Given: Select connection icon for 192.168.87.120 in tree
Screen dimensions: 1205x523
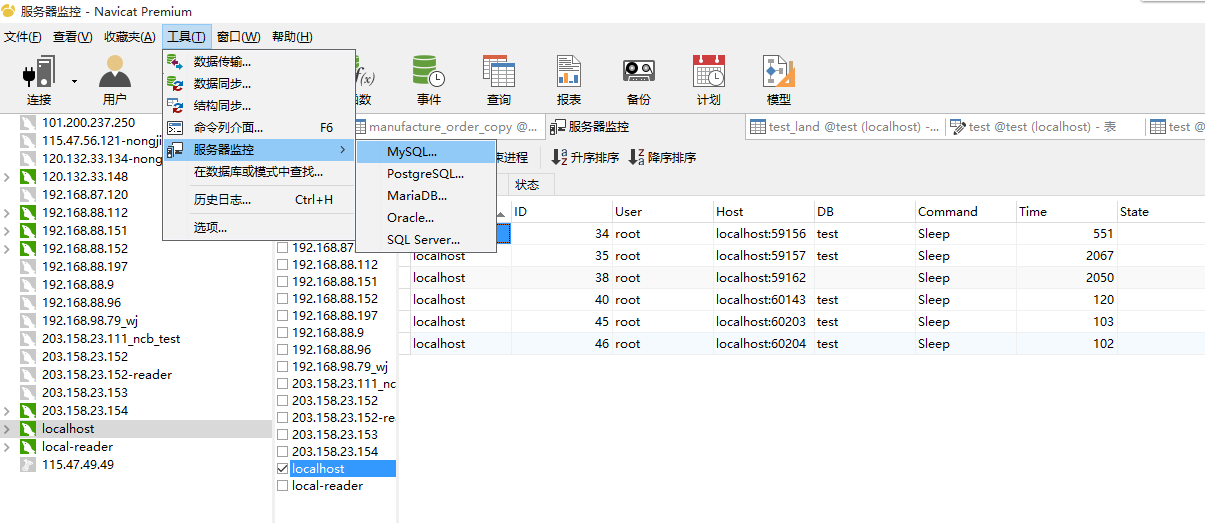Looking at the screenshot, I should (x=28, y=195).
